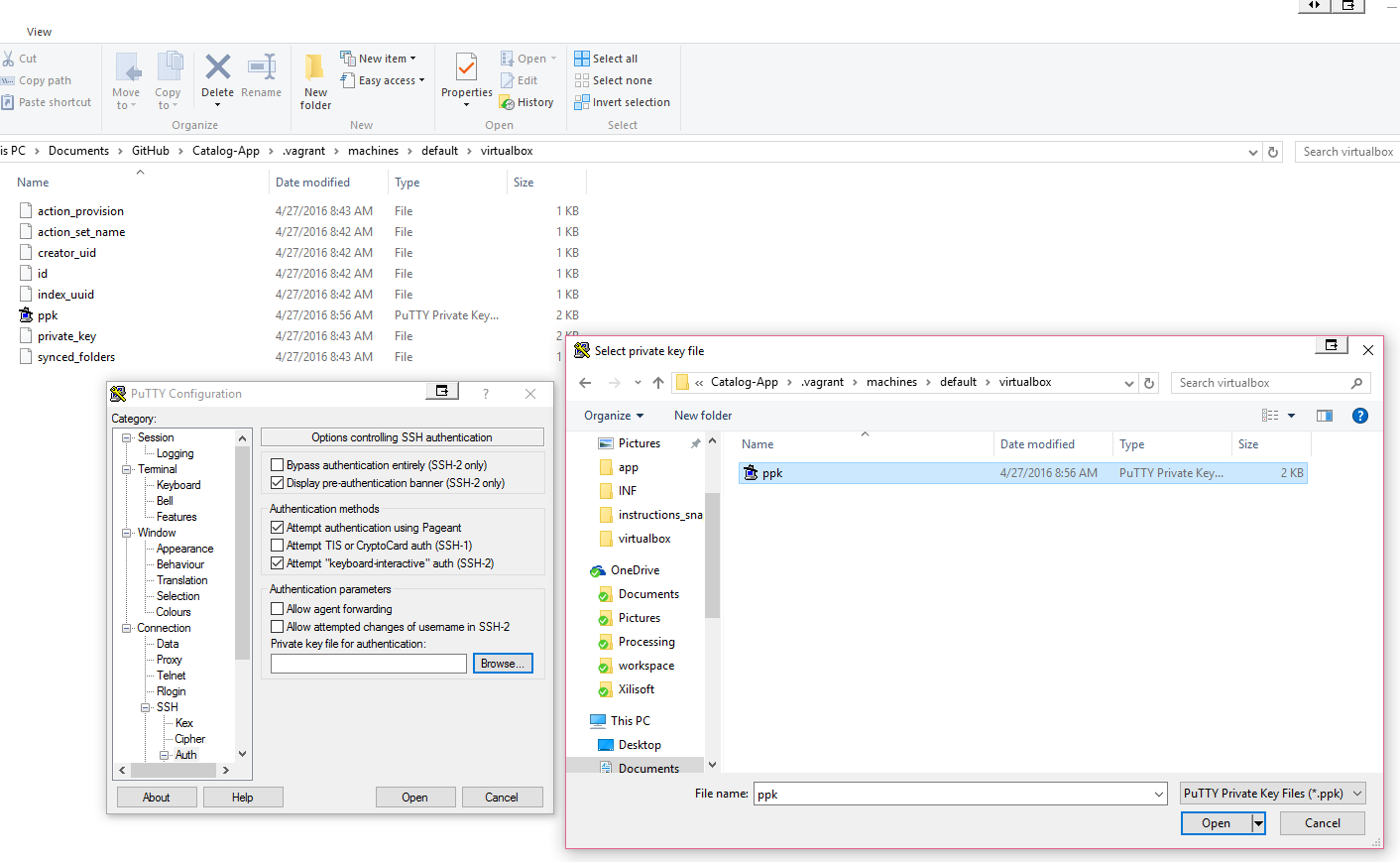Open Help icon in Select private key dialog
This screenshot has width=1400, height=862.
point(1360,416)
